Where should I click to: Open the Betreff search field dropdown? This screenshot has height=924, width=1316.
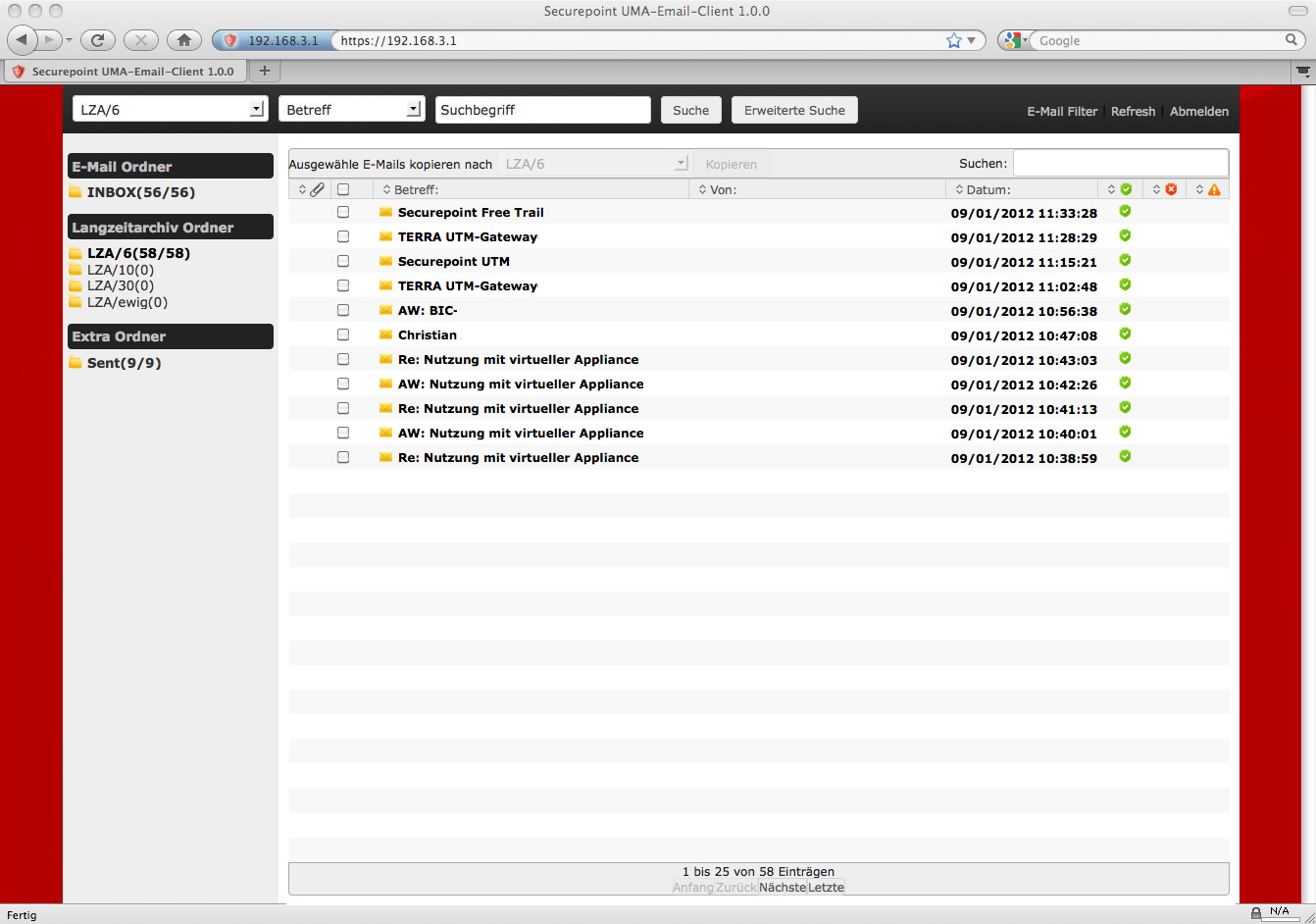coord(351,109)
